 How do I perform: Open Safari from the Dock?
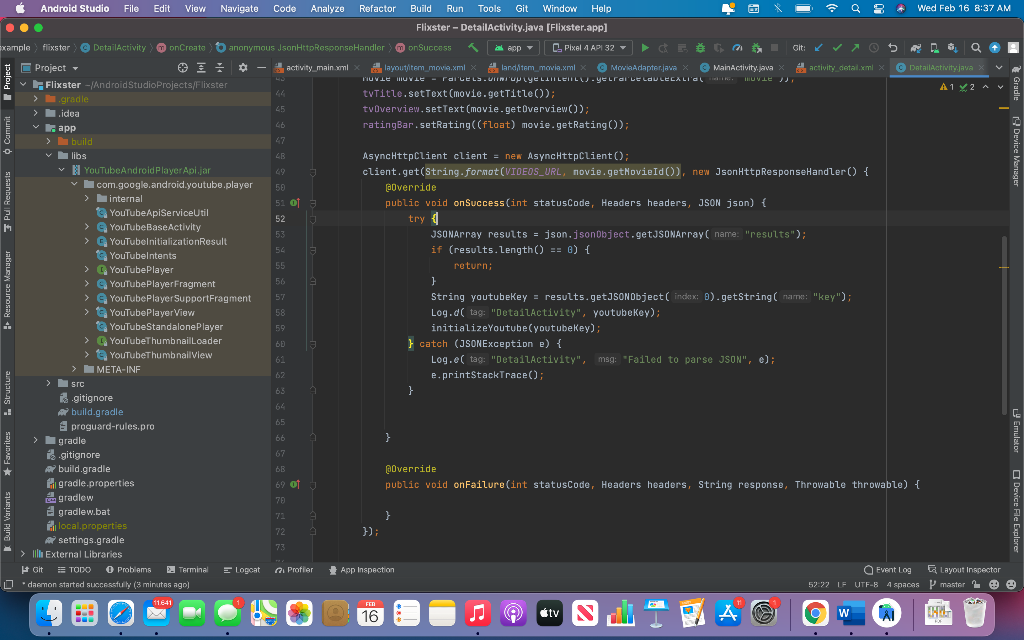(x=121, y=613)
